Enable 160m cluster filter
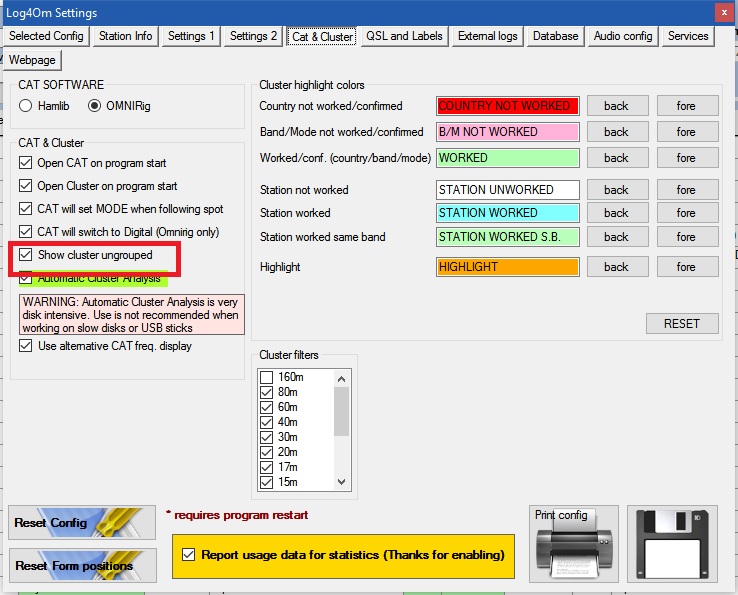The image size is (738, 595). point(266,377)
